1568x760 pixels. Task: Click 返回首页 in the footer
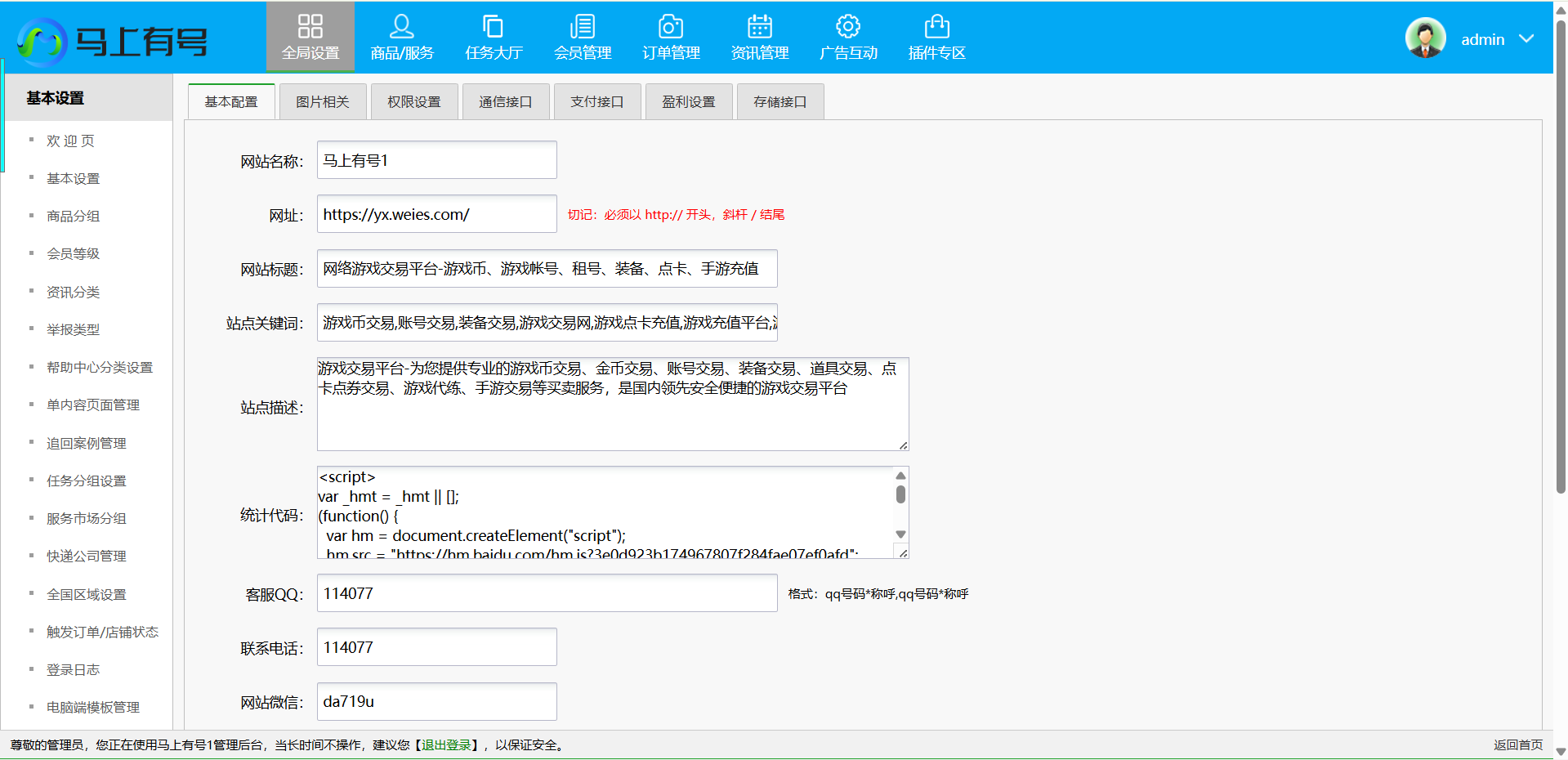(1517, 745)
